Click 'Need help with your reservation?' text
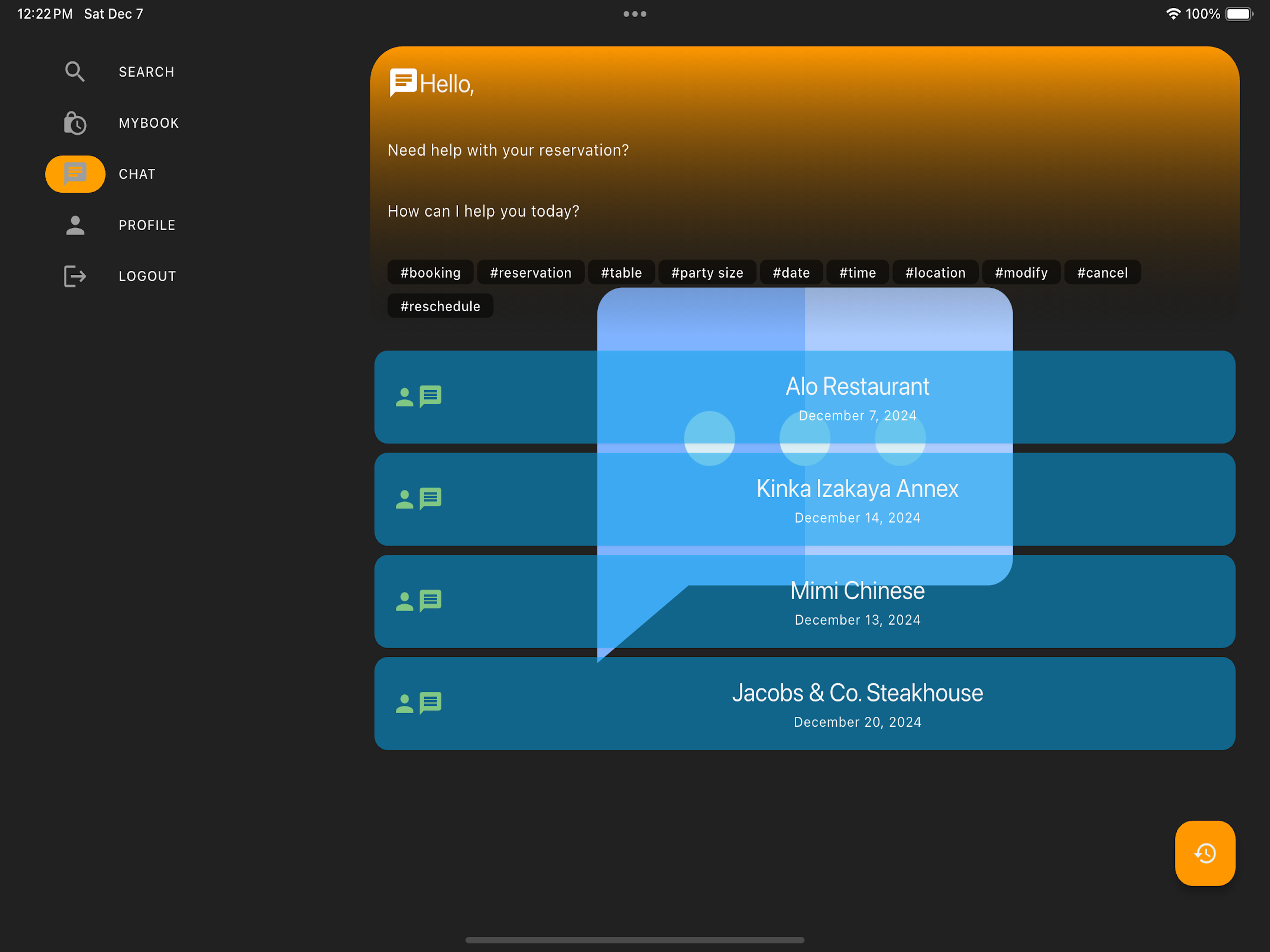The height and width of the screenshot is (952, 1270). click(x=508, y=150)
